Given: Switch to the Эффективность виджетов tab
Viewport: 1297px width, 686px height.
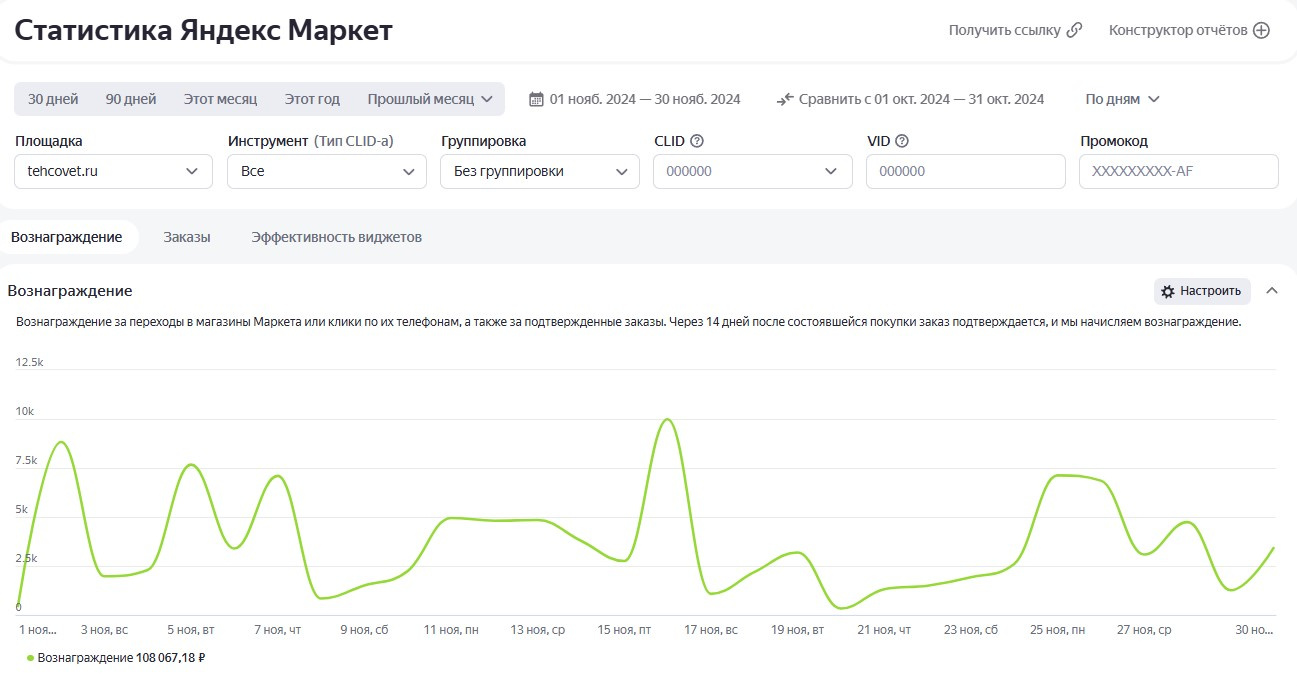Looking at the screenshot, I should point(337,237).
